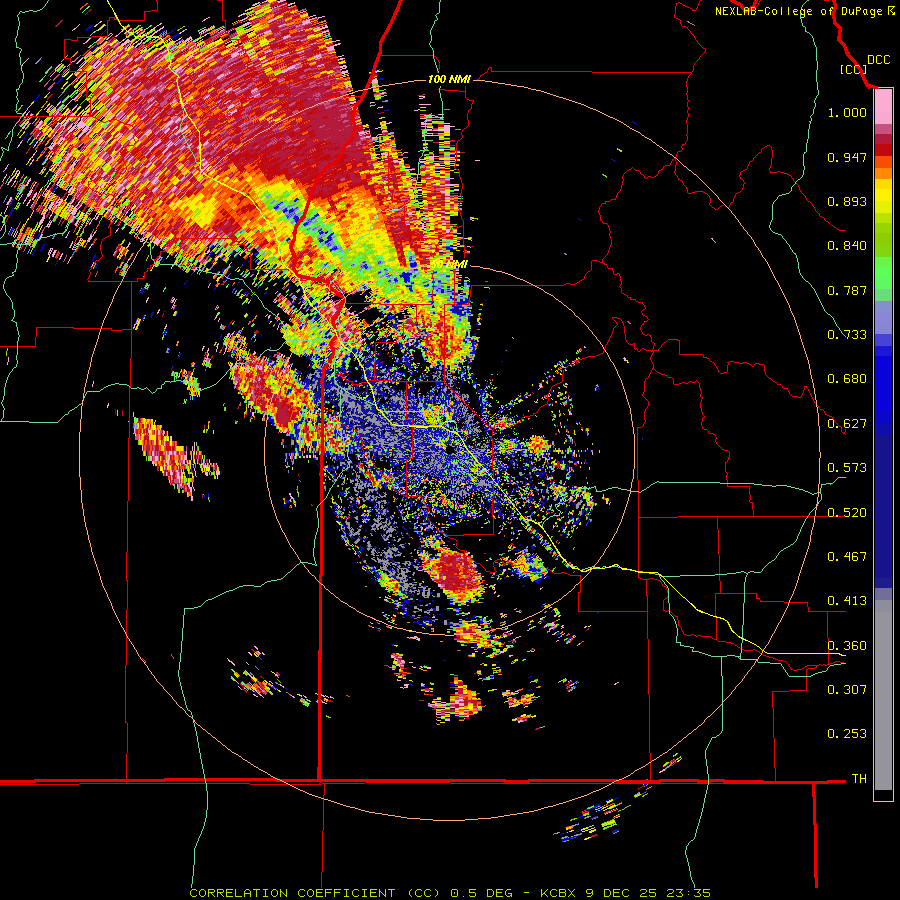Click the KCBX radar site dot at map center
This screenshot has height=900, width=900.
tap(450, 449)
